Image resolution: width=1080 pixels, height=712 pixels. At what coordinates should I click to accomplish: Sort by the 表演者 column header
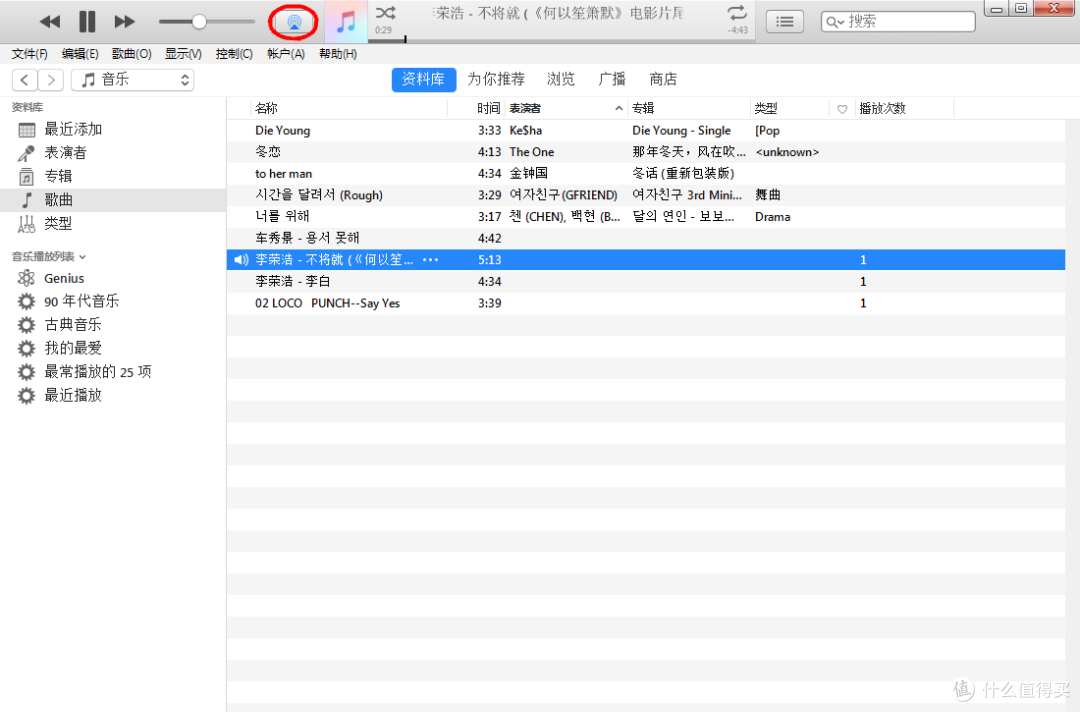(566, 108)
